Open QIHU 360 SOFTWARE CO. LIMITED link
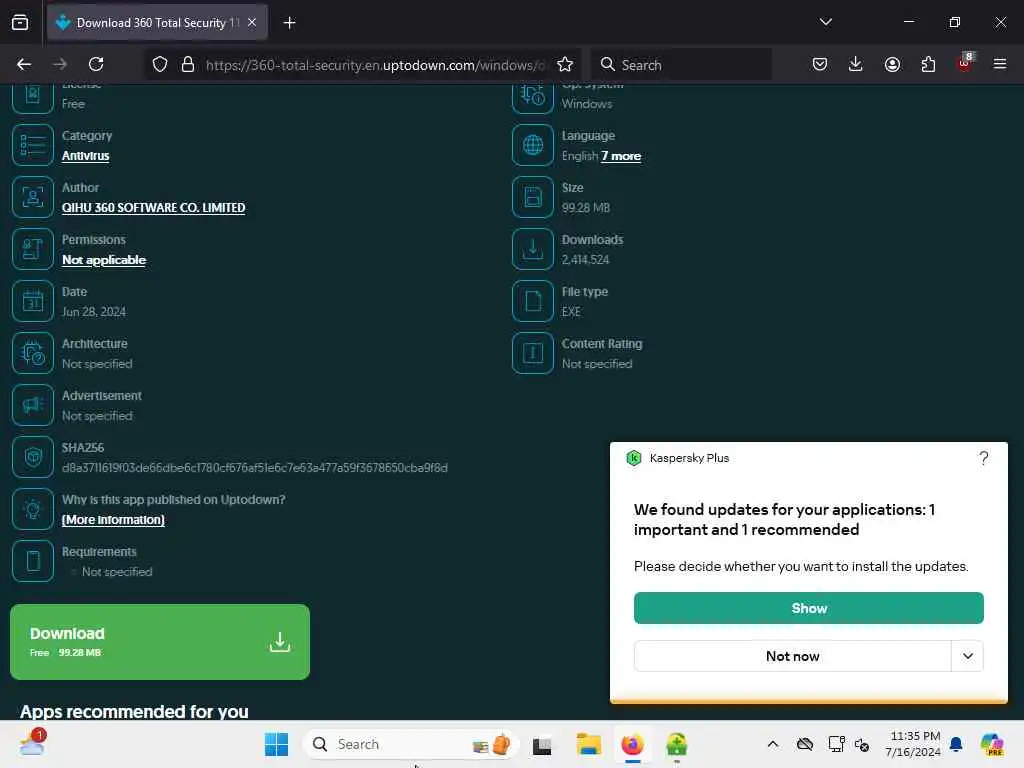Image resolution: width=1024 pixels, height=768 pixels. coord(153,208)
